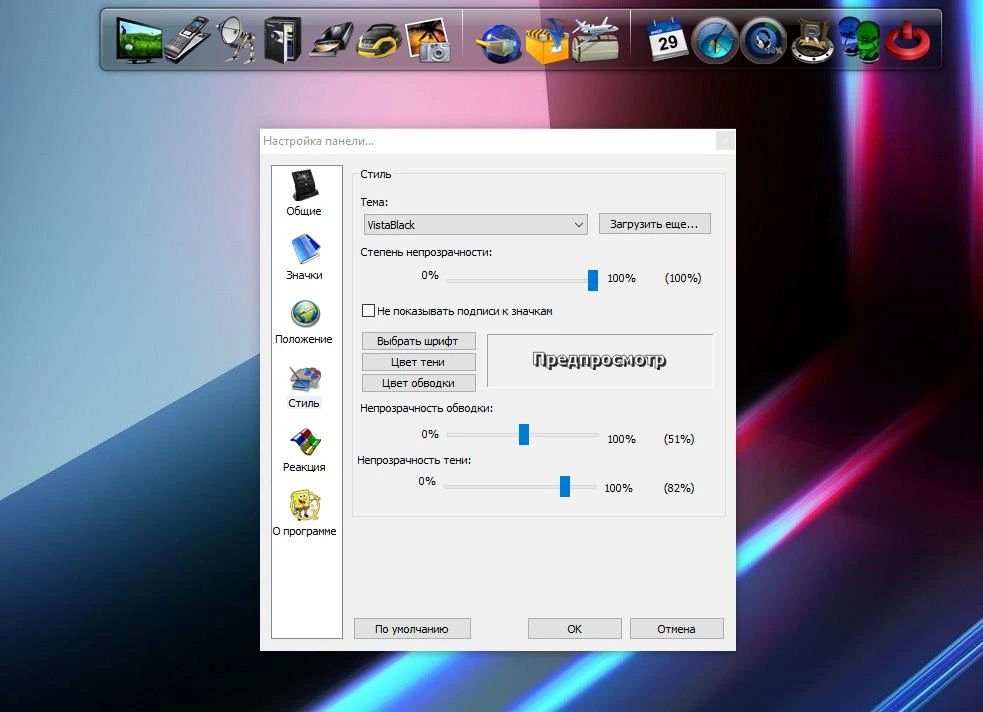The height and width of the screenshot is (712, 983).
Task: Click the Выбрать шрифт button
Action: 419,341
